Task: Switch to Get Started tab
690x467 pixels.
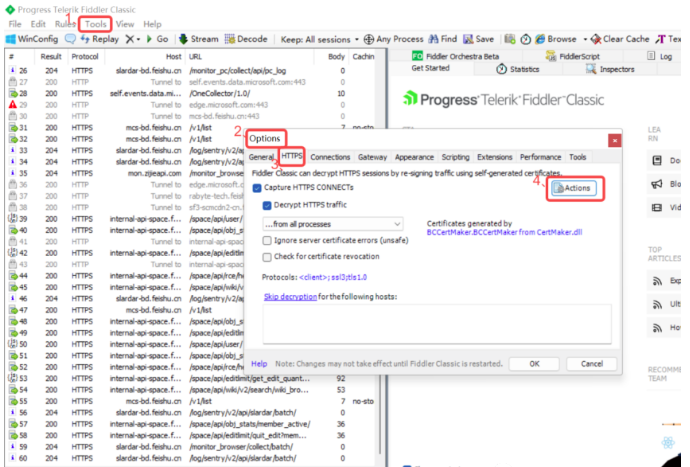Action: tap(430, 68)
